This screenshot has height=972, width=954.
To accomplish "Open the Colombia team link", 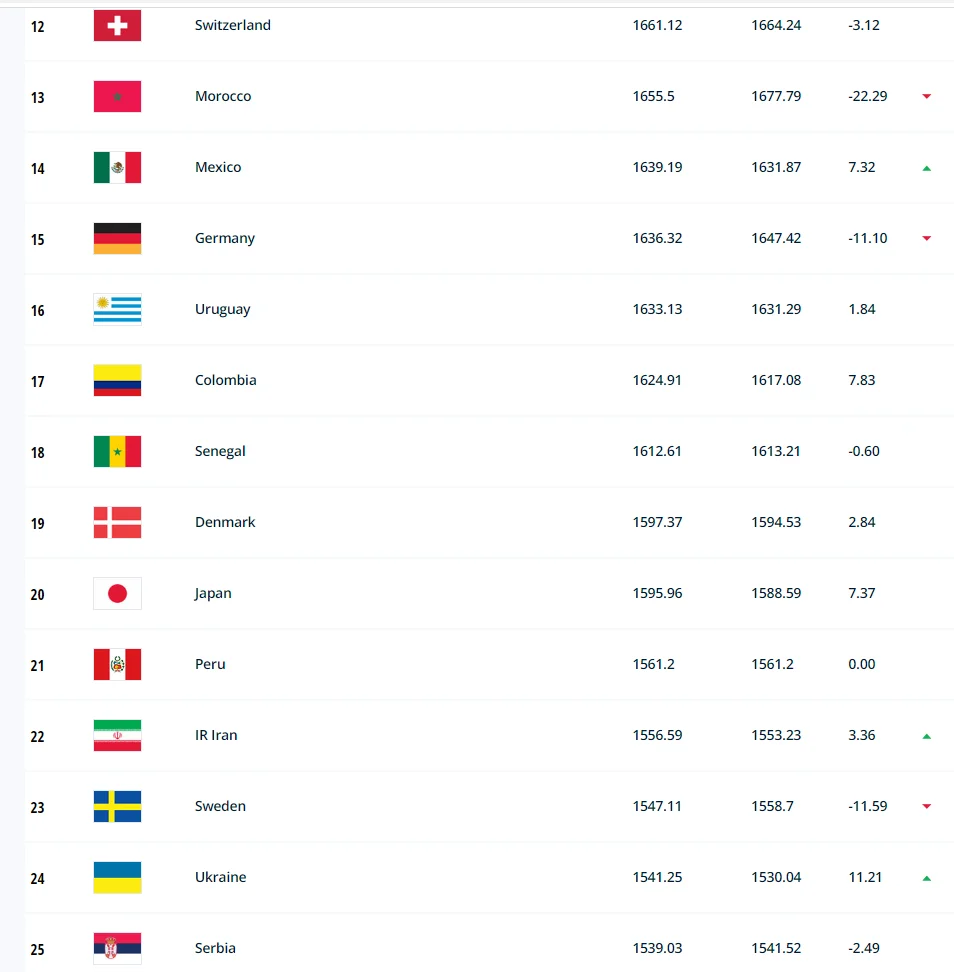I will [225, 380].
